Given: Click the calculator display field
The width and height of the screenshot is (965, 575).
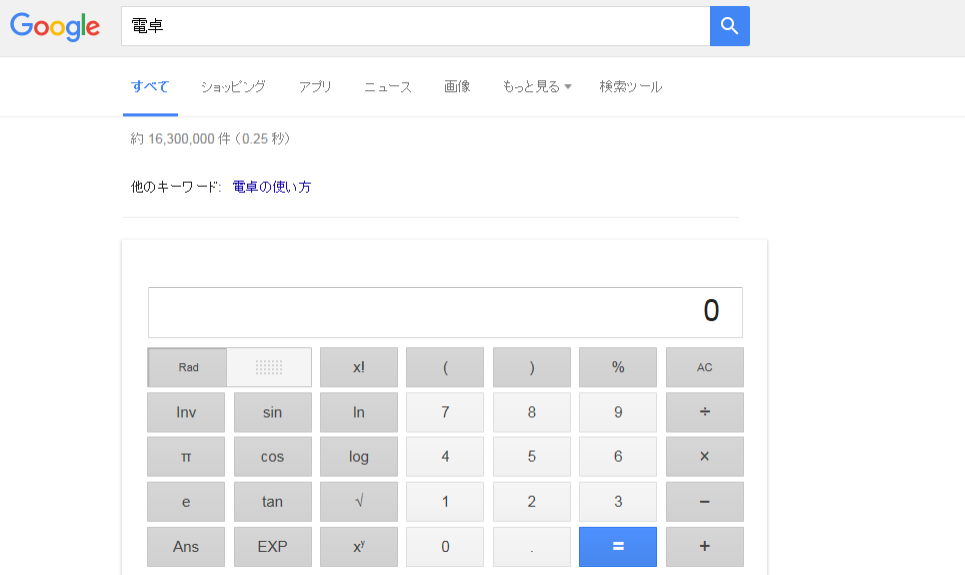Looking at the screenshot, I should (445, 312).
